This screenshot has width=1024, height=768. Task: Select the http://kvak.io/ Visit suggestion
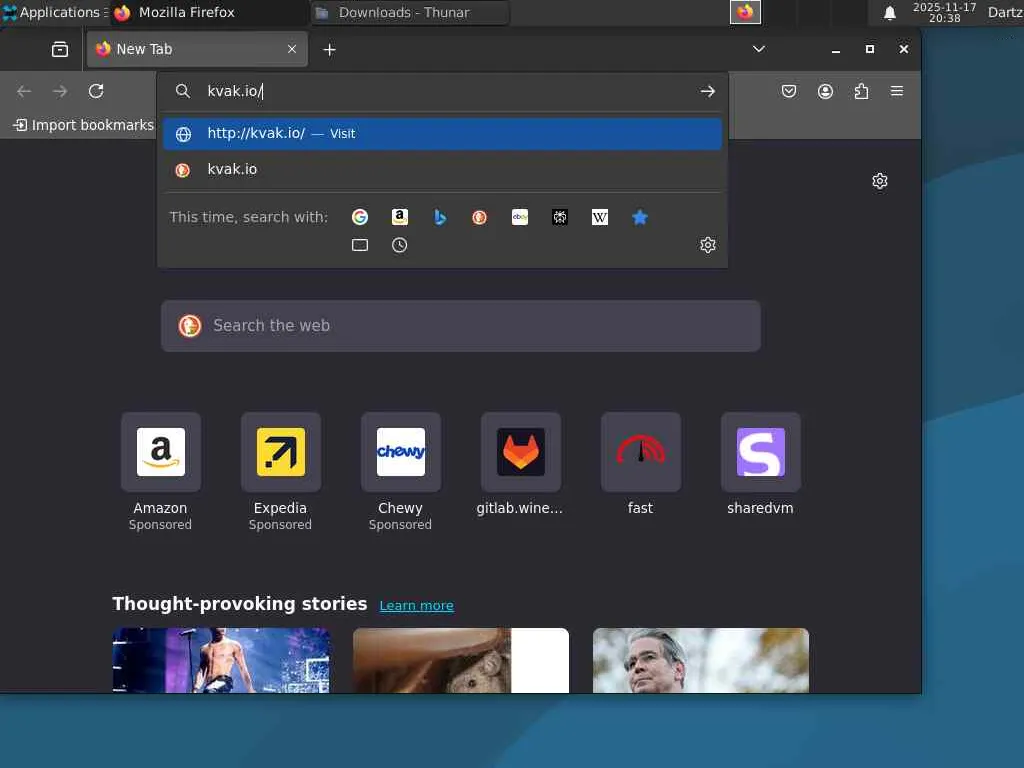click(442, 134)
